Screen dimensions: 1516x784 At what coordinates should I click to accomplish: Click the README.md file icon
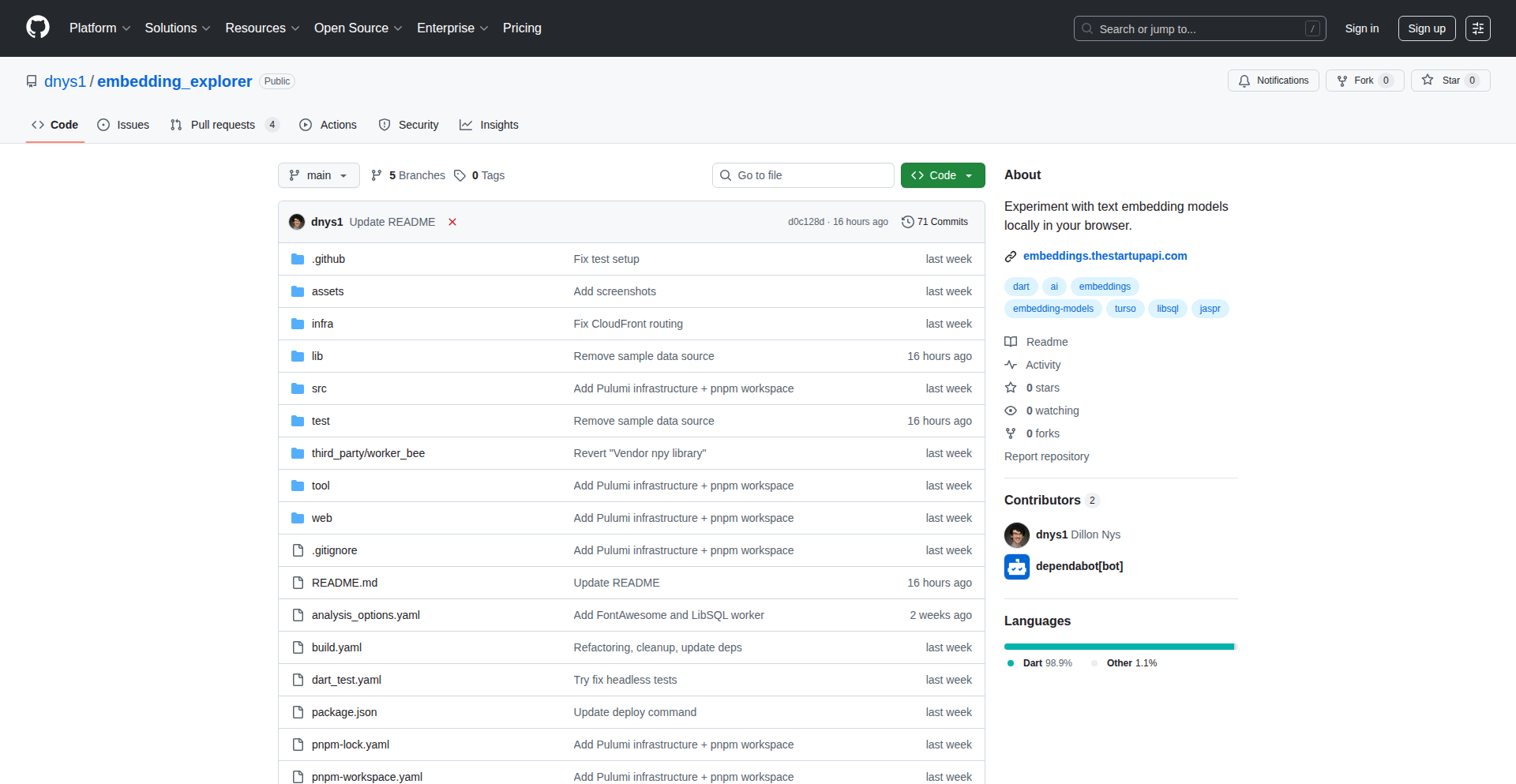[x=298, y=583]
